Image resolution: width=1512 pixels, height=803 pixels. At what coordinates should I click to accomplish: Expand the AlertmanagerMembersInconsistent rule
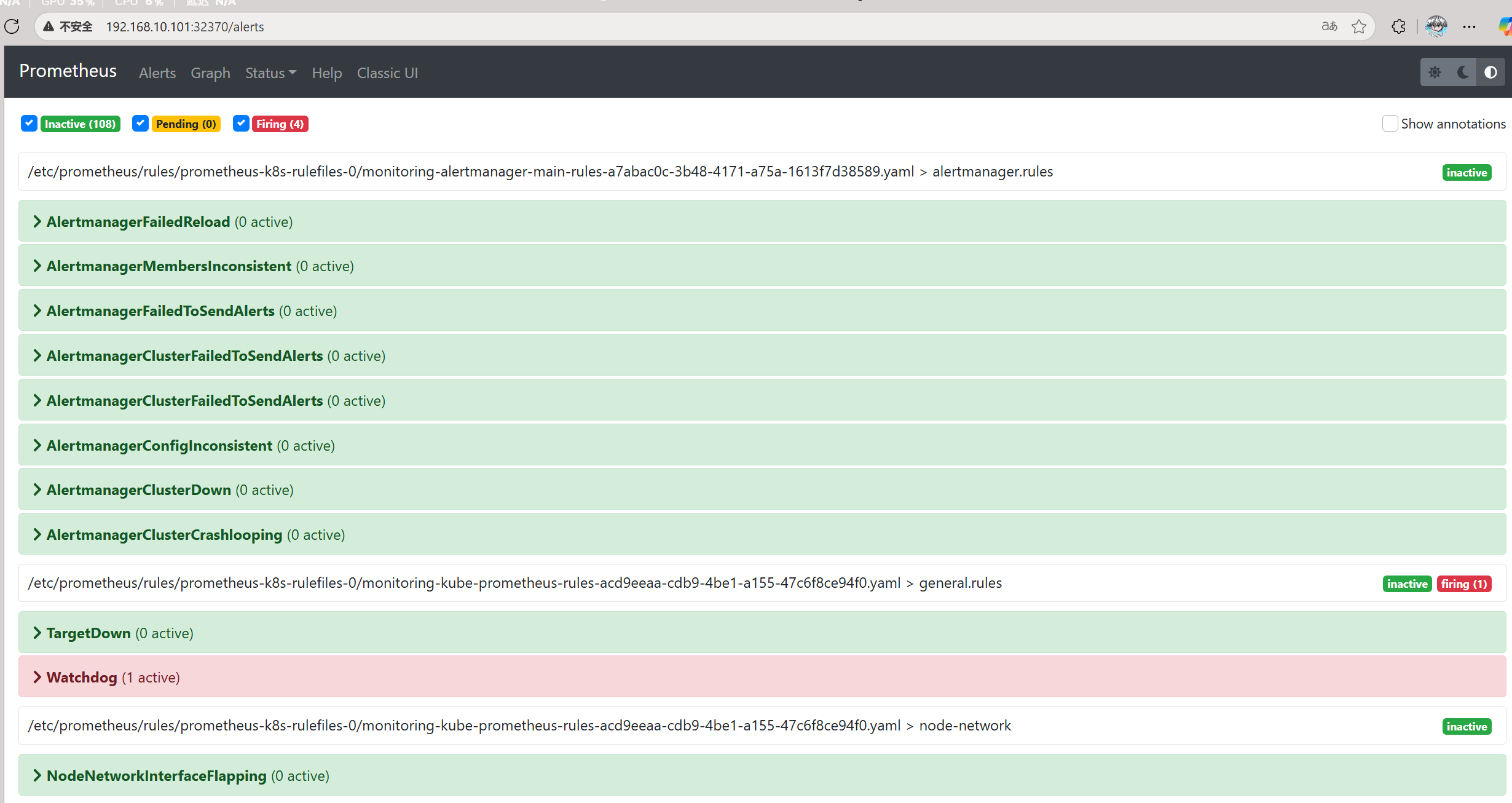tap(762, 266)
